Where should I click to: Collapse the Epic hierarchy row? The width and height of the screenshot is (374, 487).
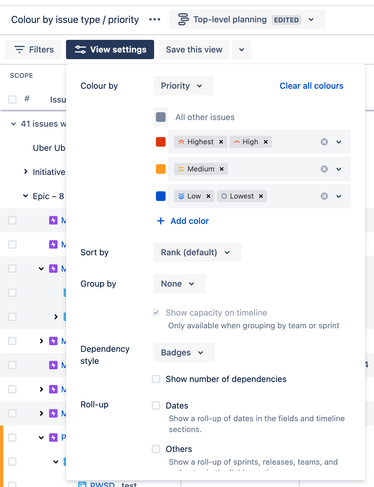25,196
